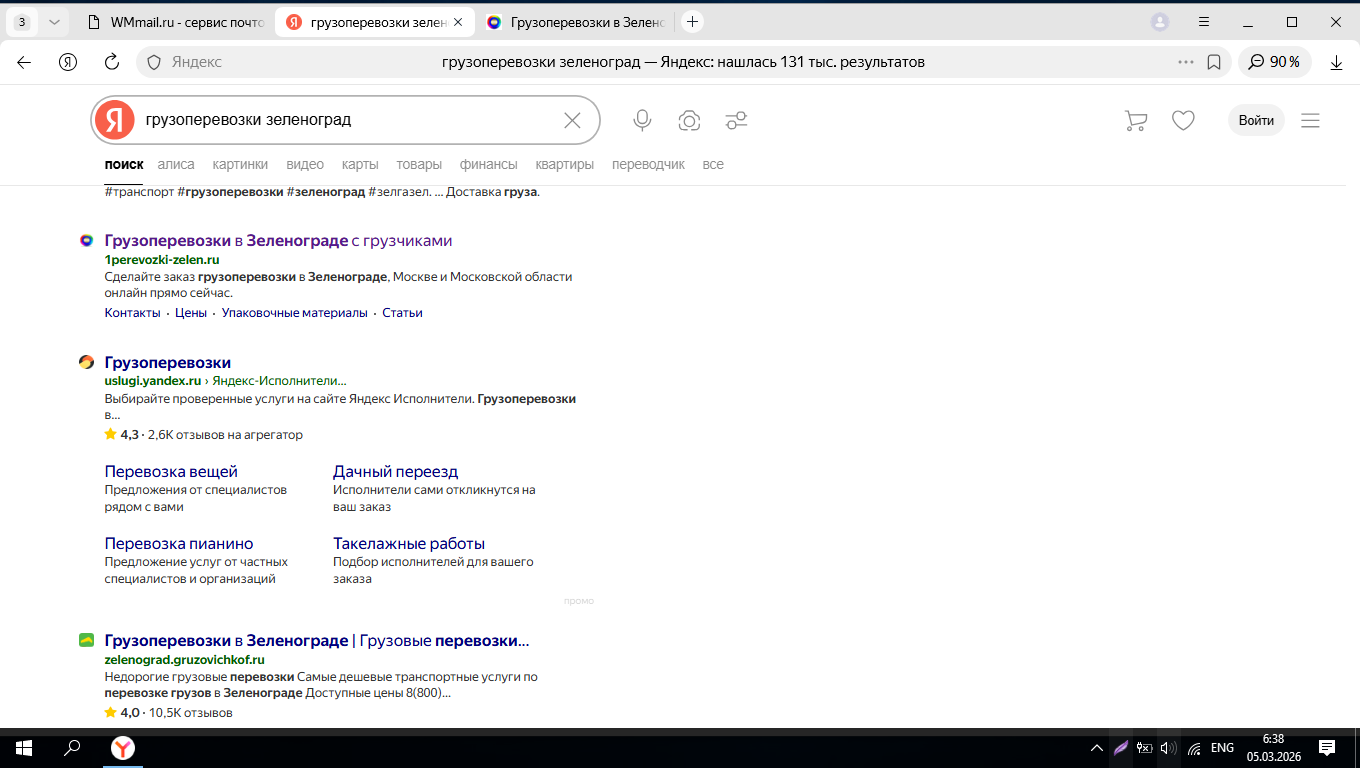Click the Yandex Browser taskbar icon
Viewport: 1360px width, 768px height.
pyautogui.click(x=122, y=748)
